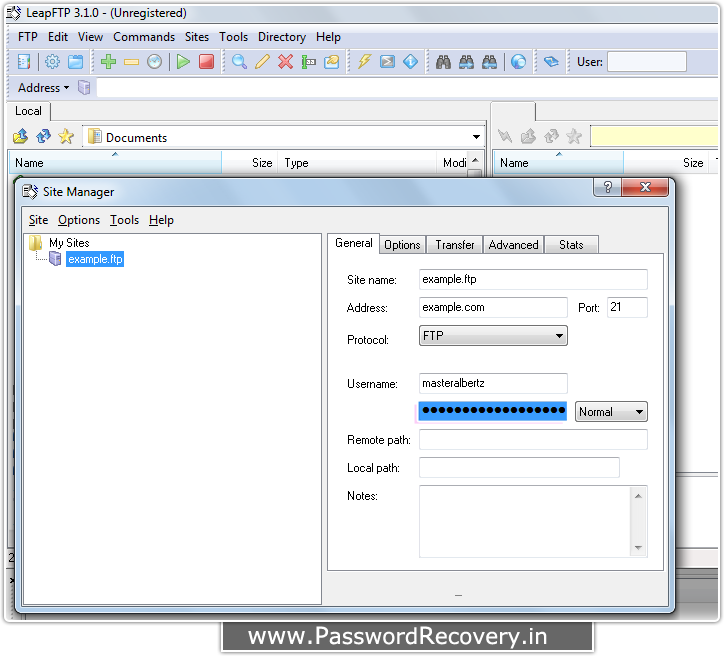This screenshot has height=656, width=724.
Task: Select the General tab
Action: click(354, 243)
